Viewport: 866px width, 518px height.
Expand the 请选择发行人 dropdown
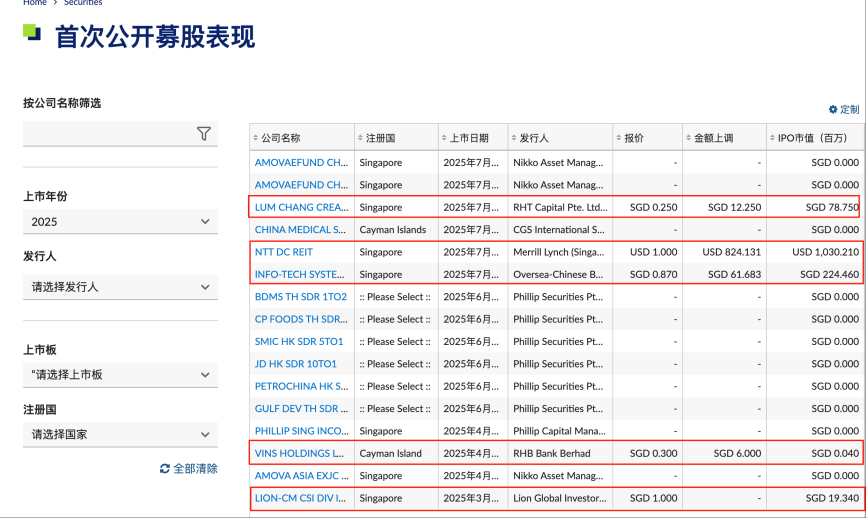(120, 287)
